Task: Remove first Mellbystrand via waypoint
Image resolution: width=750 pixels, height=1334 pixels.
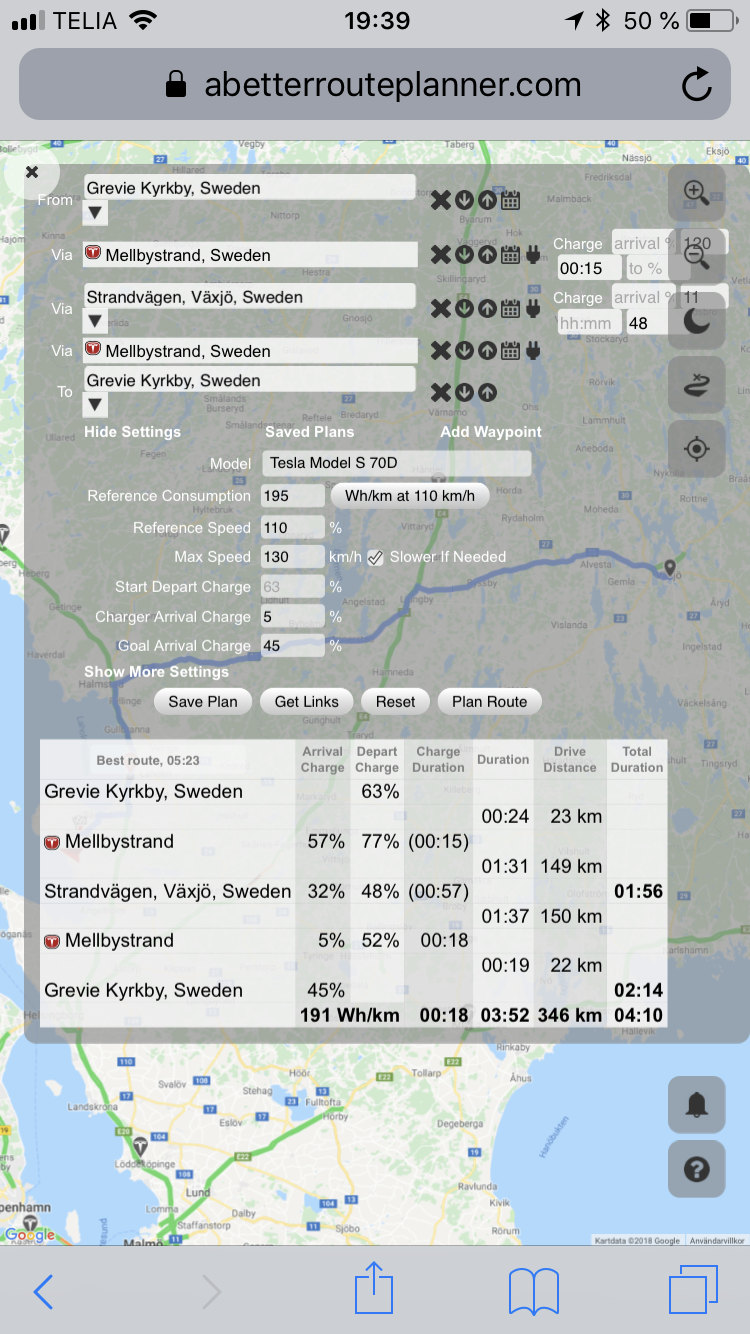Action: (x=441, y=254)
